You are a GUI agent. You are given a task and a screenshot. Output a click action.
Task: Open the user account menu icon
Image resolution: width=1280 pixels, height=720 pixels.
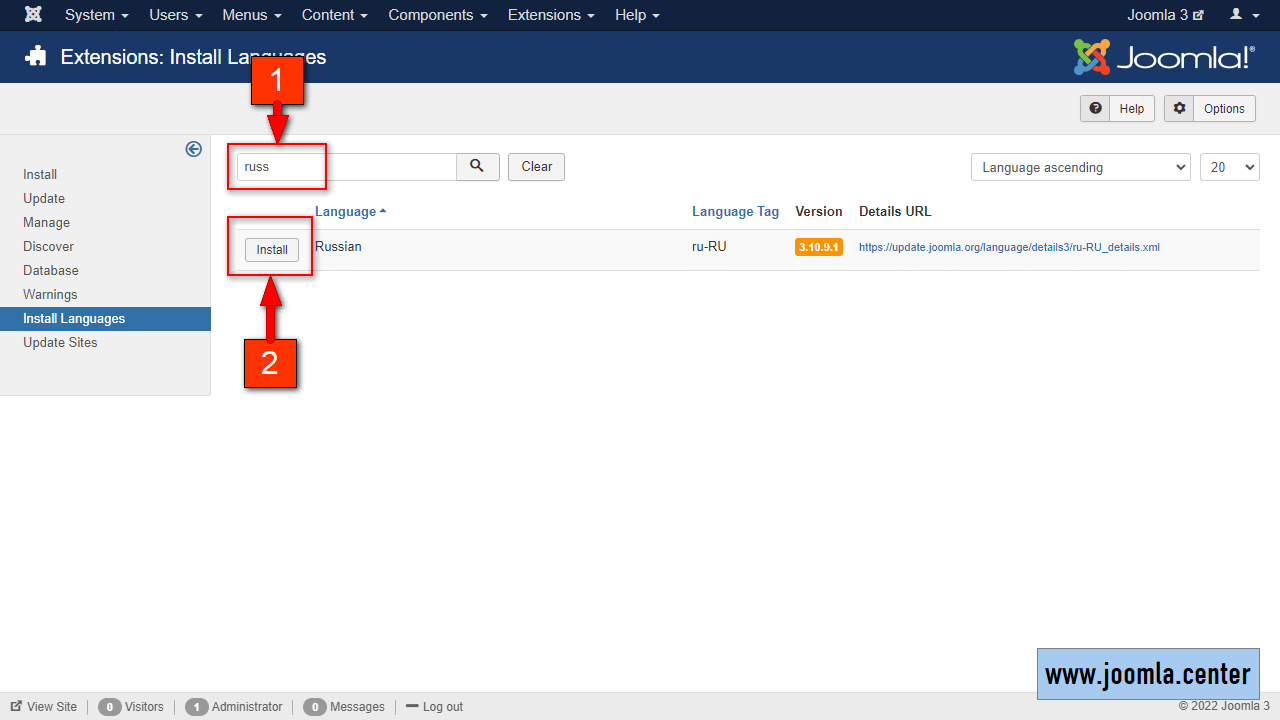coord(1244,15)
